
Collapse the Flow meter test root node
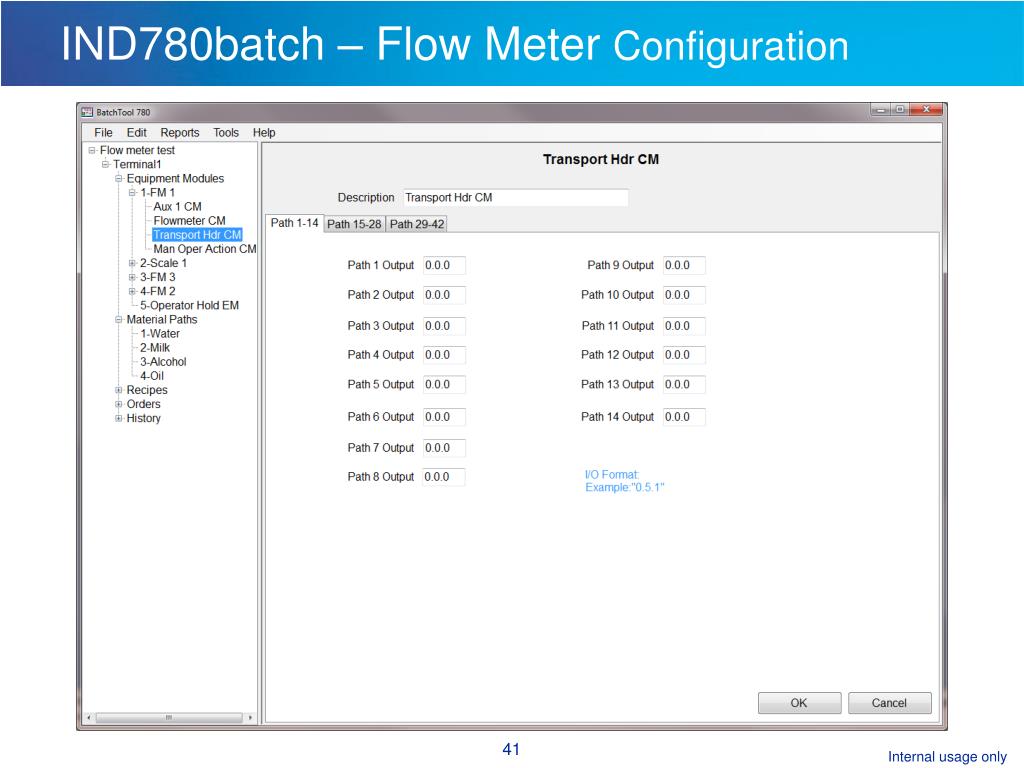(92, 150)
